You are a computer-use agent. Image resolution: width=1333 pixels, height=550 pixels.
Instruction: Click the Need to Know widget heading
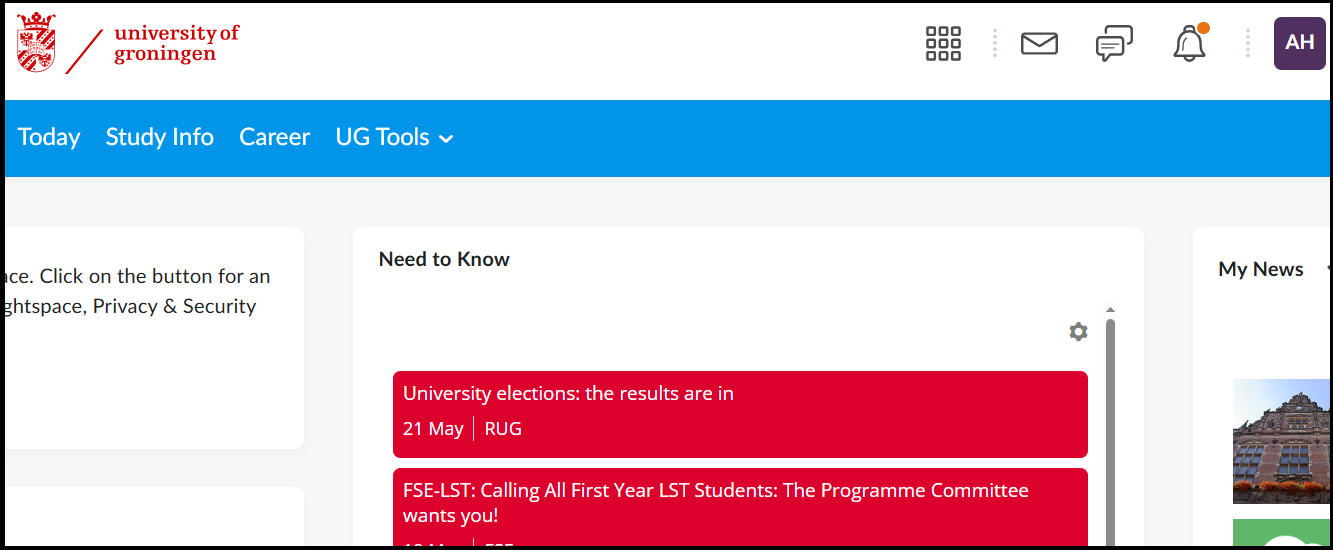(444, 259)
